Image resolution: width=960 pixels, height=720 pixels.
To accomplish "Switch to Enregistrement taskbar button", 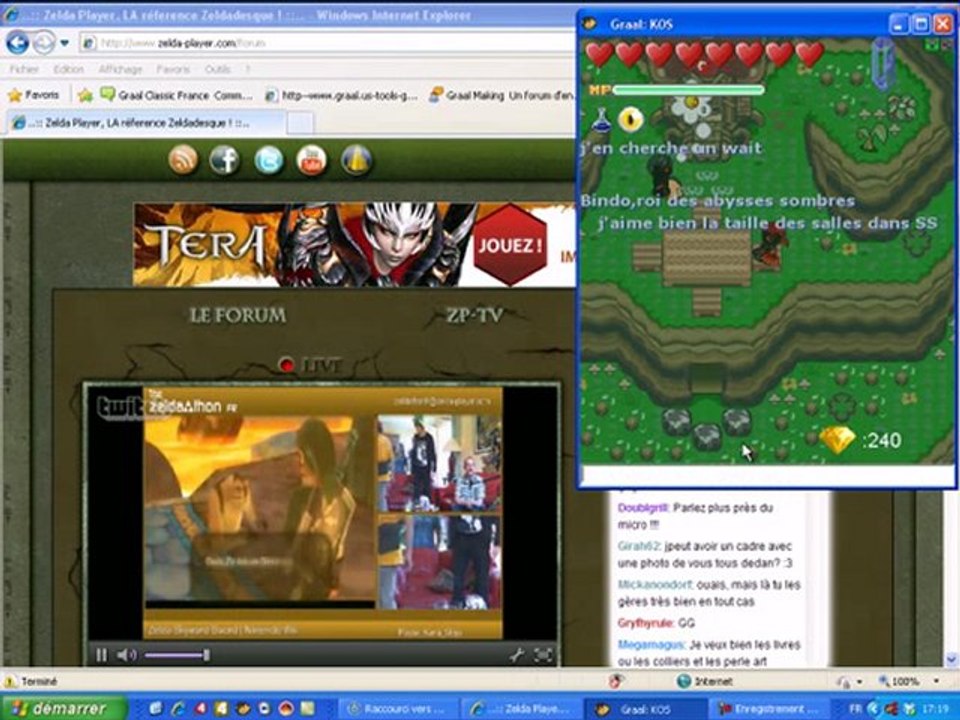I will pos(767,710).
